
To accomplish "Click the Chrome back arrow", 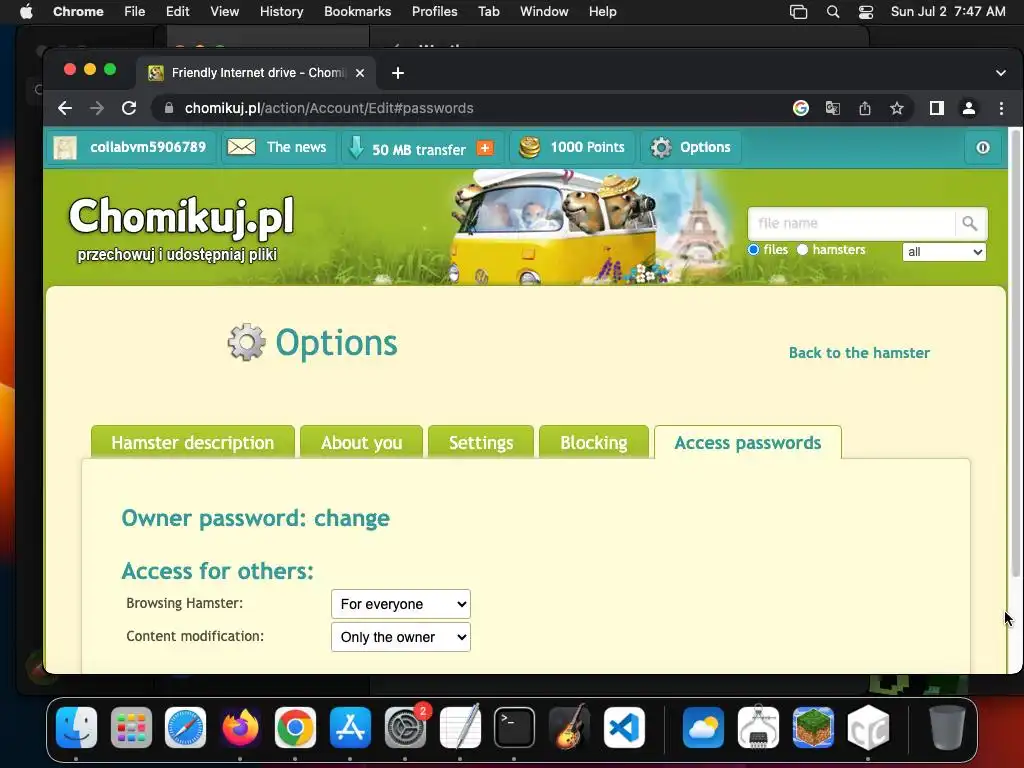I will coord(65,108).
